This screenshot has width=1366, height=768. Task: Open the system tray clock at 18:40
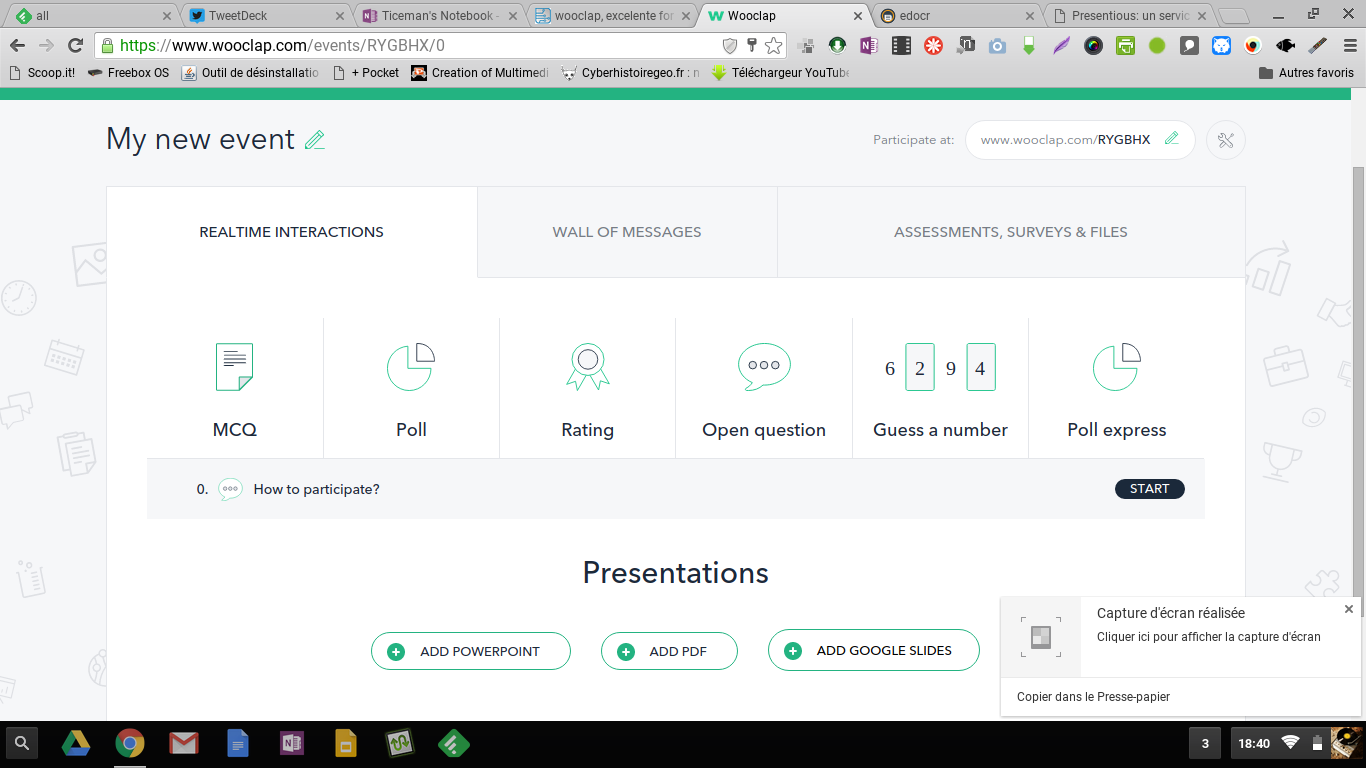point(1254,743)
